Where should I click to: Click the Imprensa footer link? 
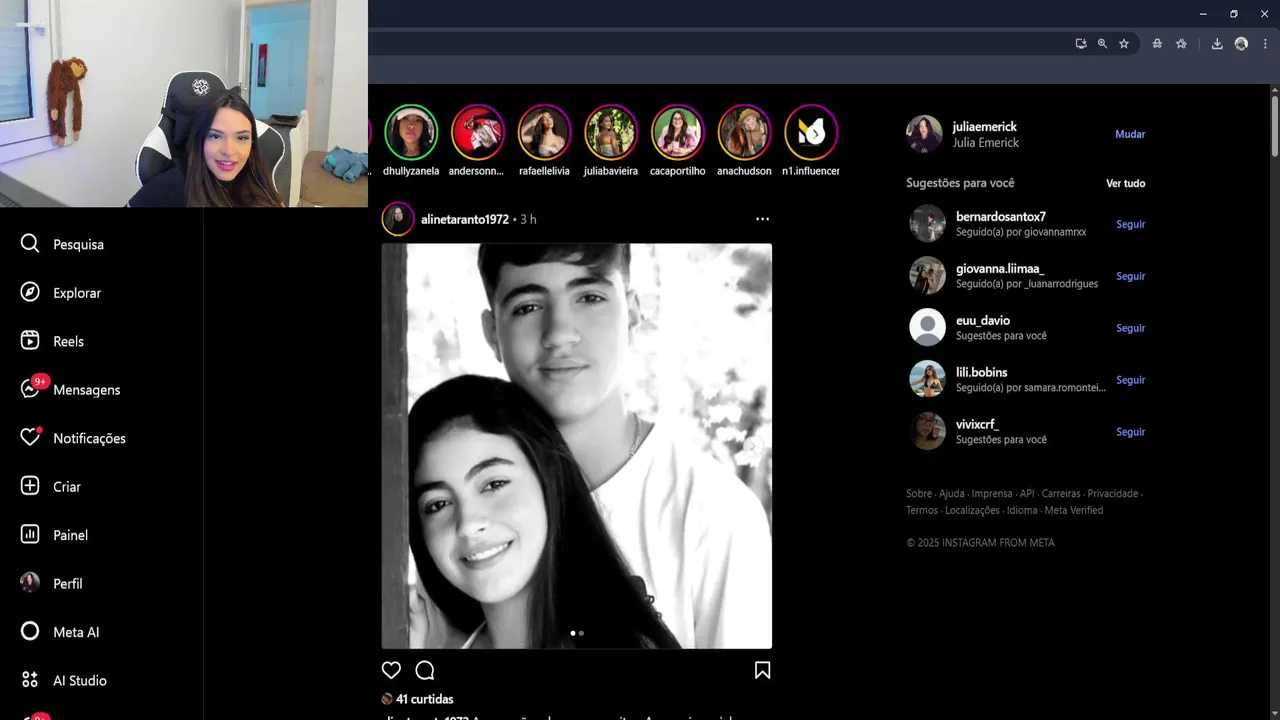pyautogui.click(x=992, y=494)
